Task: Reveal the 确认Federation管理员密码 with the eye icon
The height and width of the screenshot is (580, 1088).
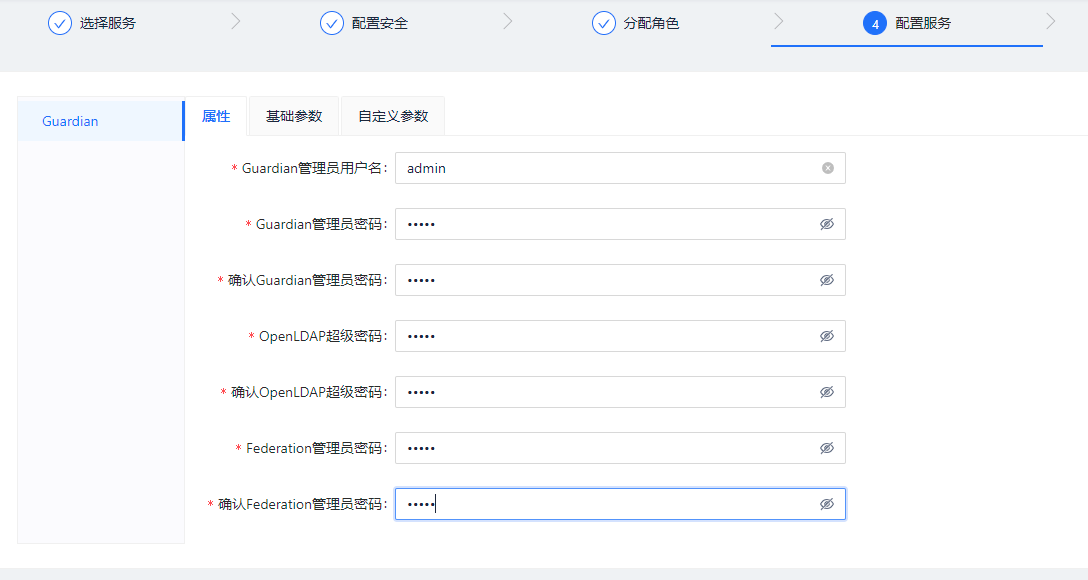Action: (827, 504)
